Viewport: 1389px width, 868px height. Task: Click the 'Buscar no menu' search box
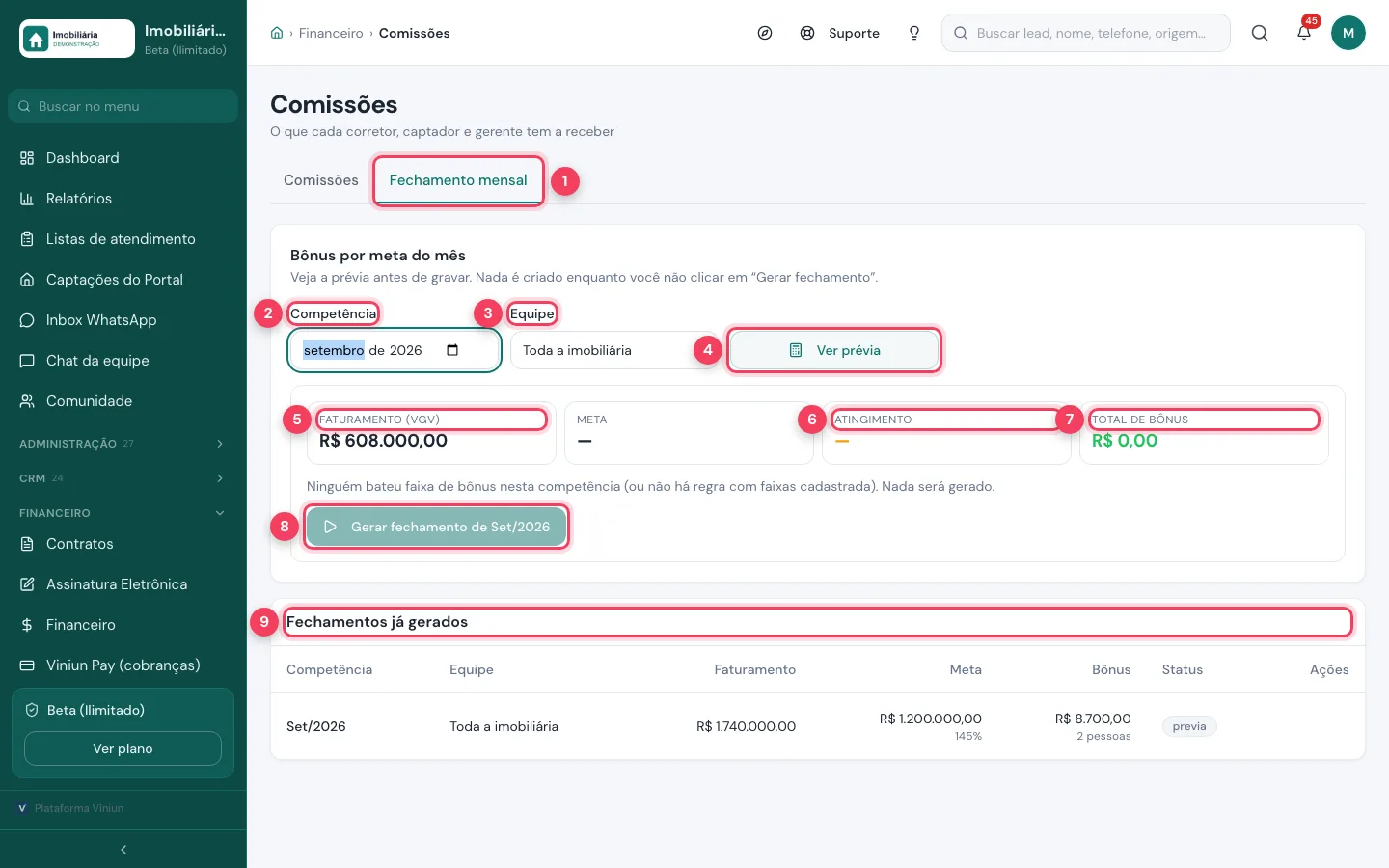click(x=123, y=106)
